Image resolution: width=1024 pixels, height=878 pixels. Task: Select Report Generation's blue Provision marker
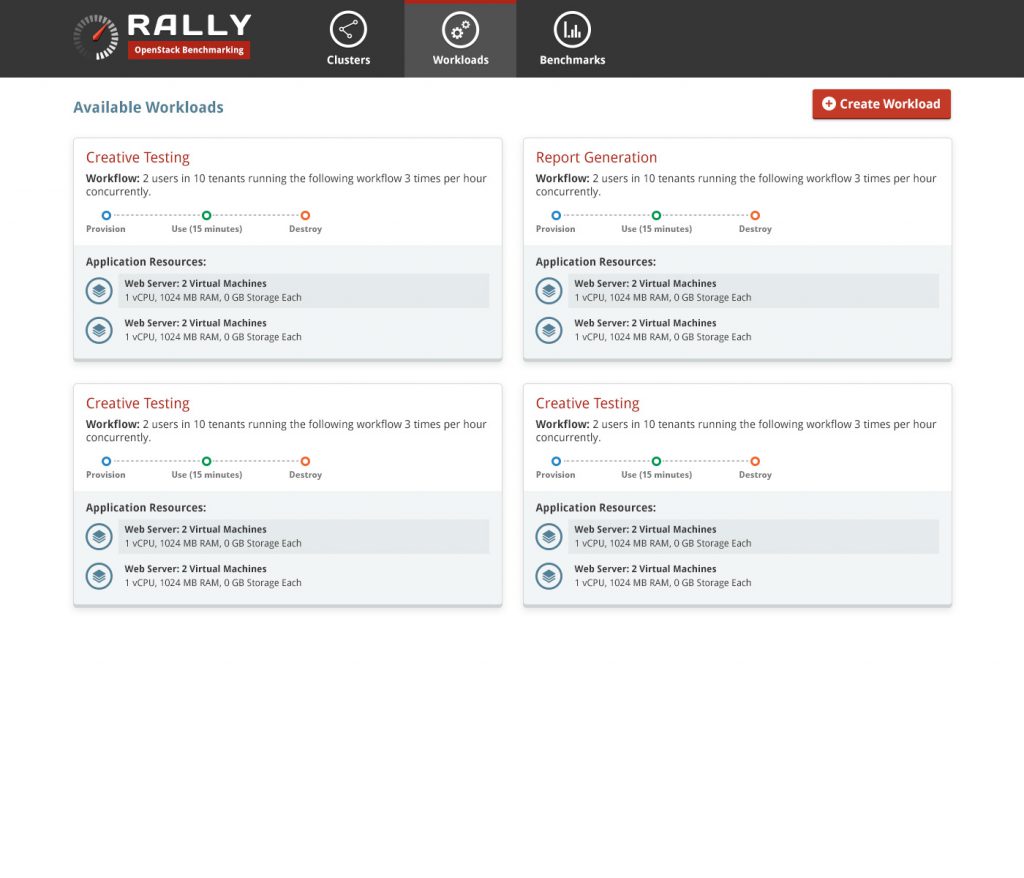pos(556,215)
